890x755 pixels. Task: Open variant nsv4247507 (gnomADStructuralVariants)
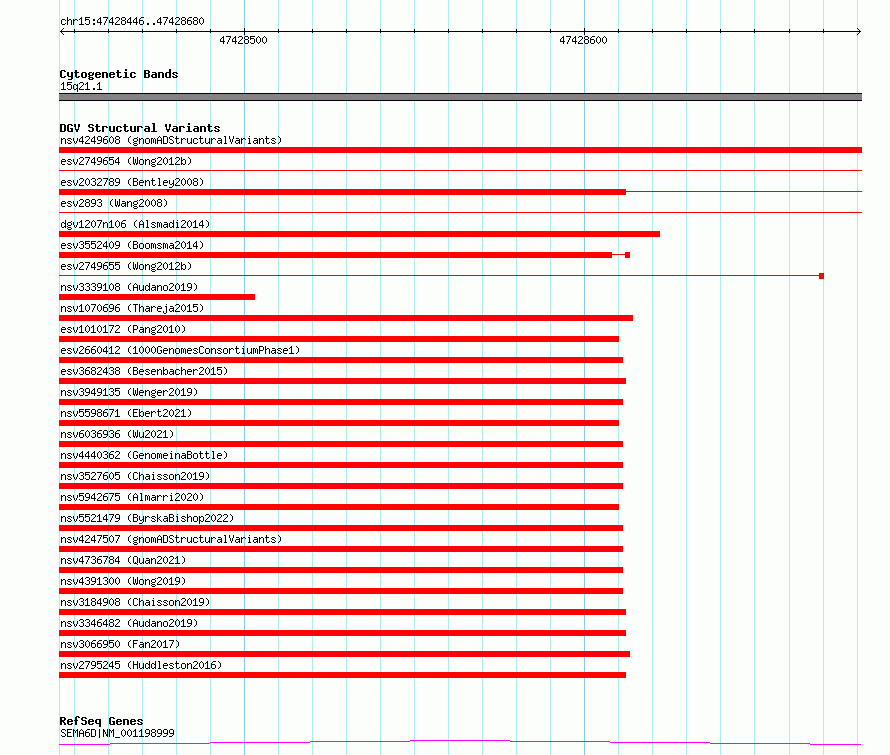[171, 539]
